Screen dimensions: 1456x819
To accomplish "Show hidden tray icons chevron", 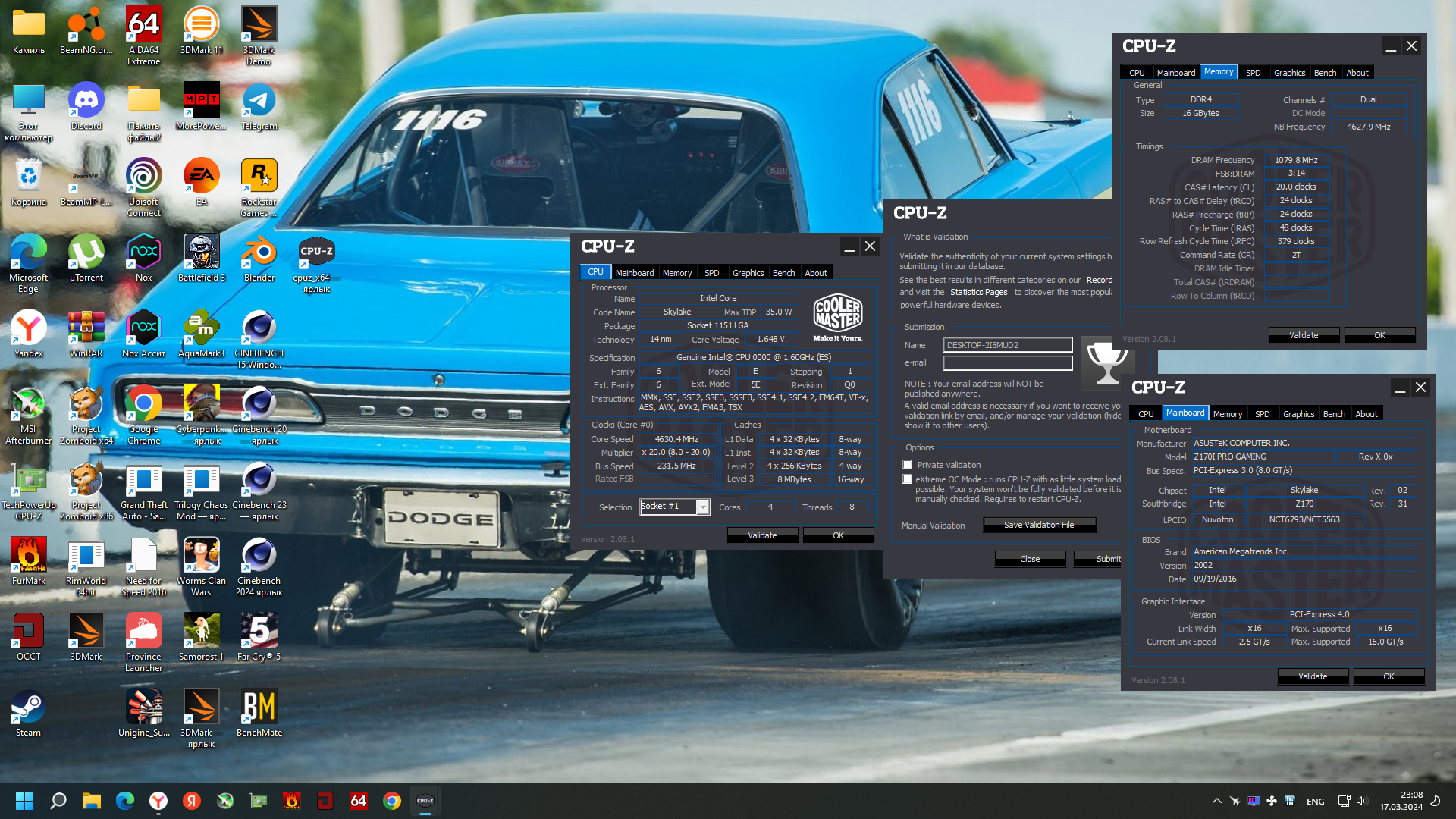I will coord(1216,801).
